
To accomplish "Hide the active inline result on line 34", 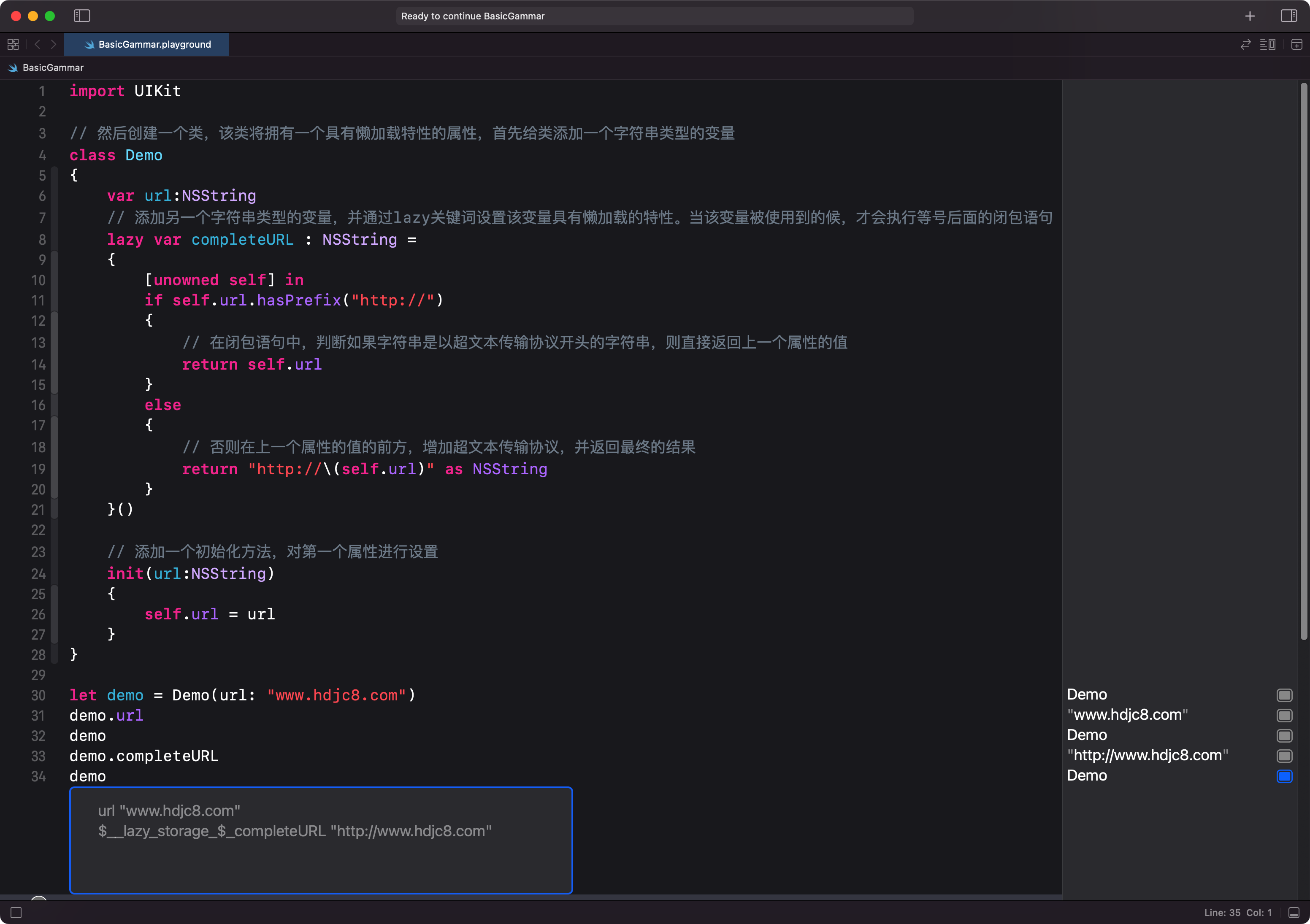I will 1284,776.
